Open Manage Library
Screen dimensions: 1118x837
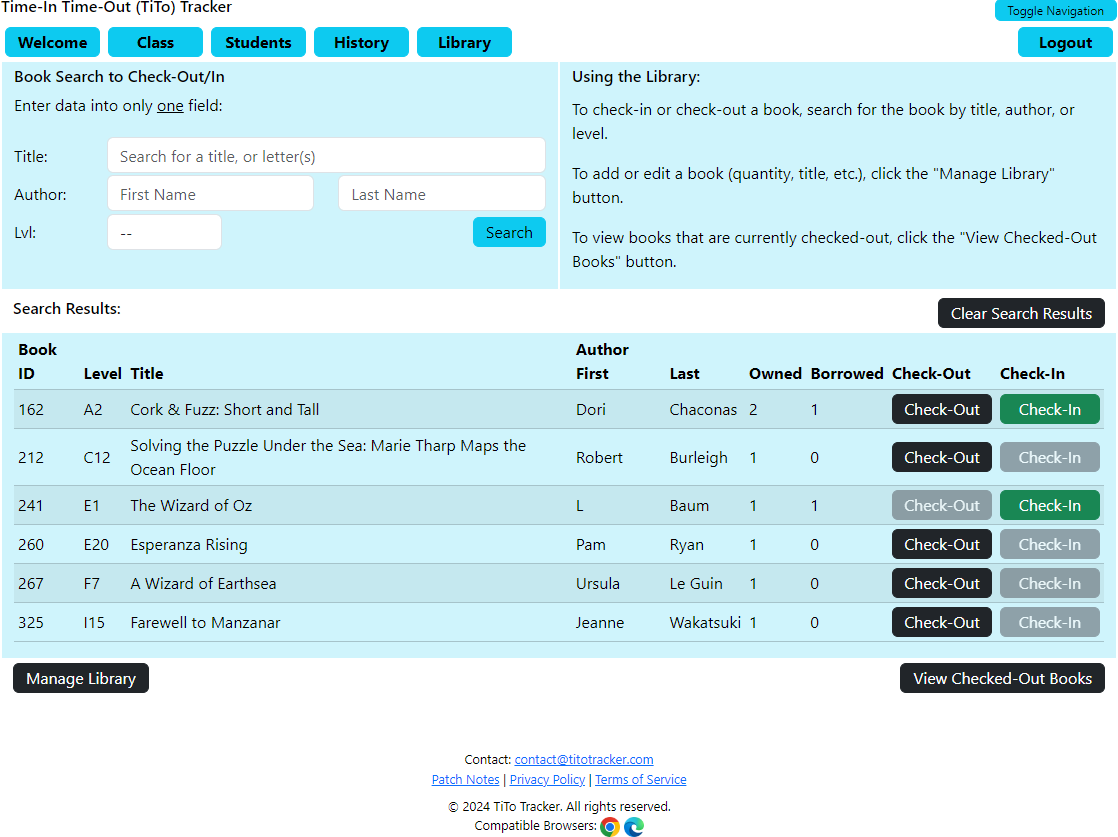click(80, 678)
